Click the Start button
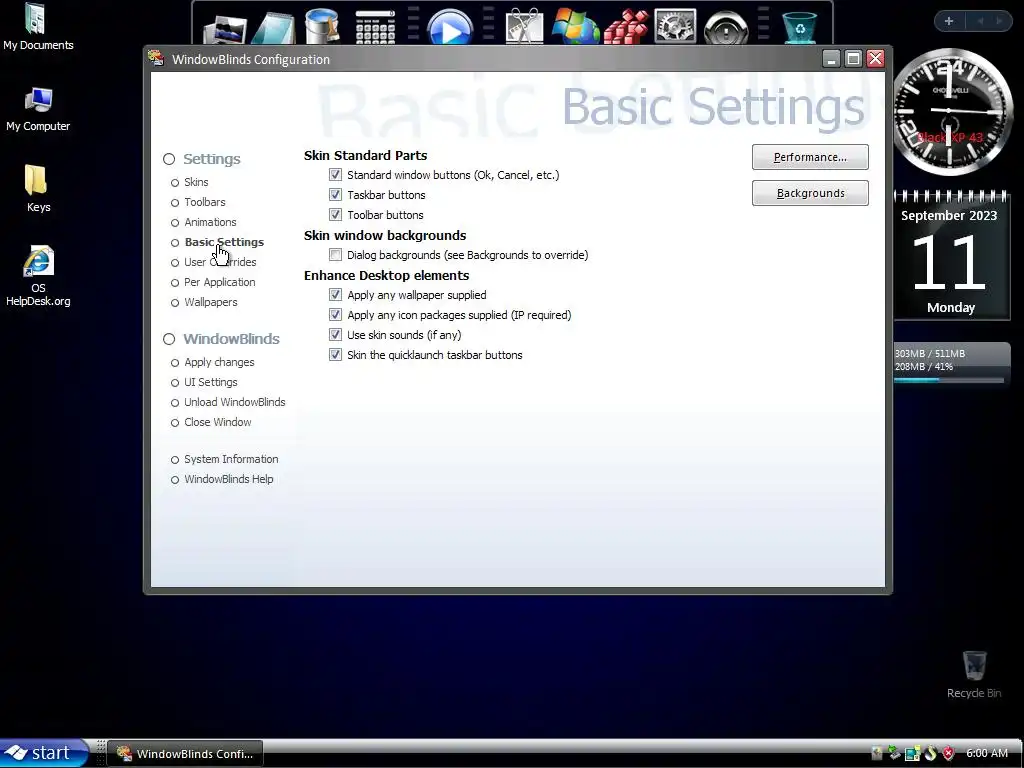The height and width of the screenshot is (768, 1024). tap(43, 753)
